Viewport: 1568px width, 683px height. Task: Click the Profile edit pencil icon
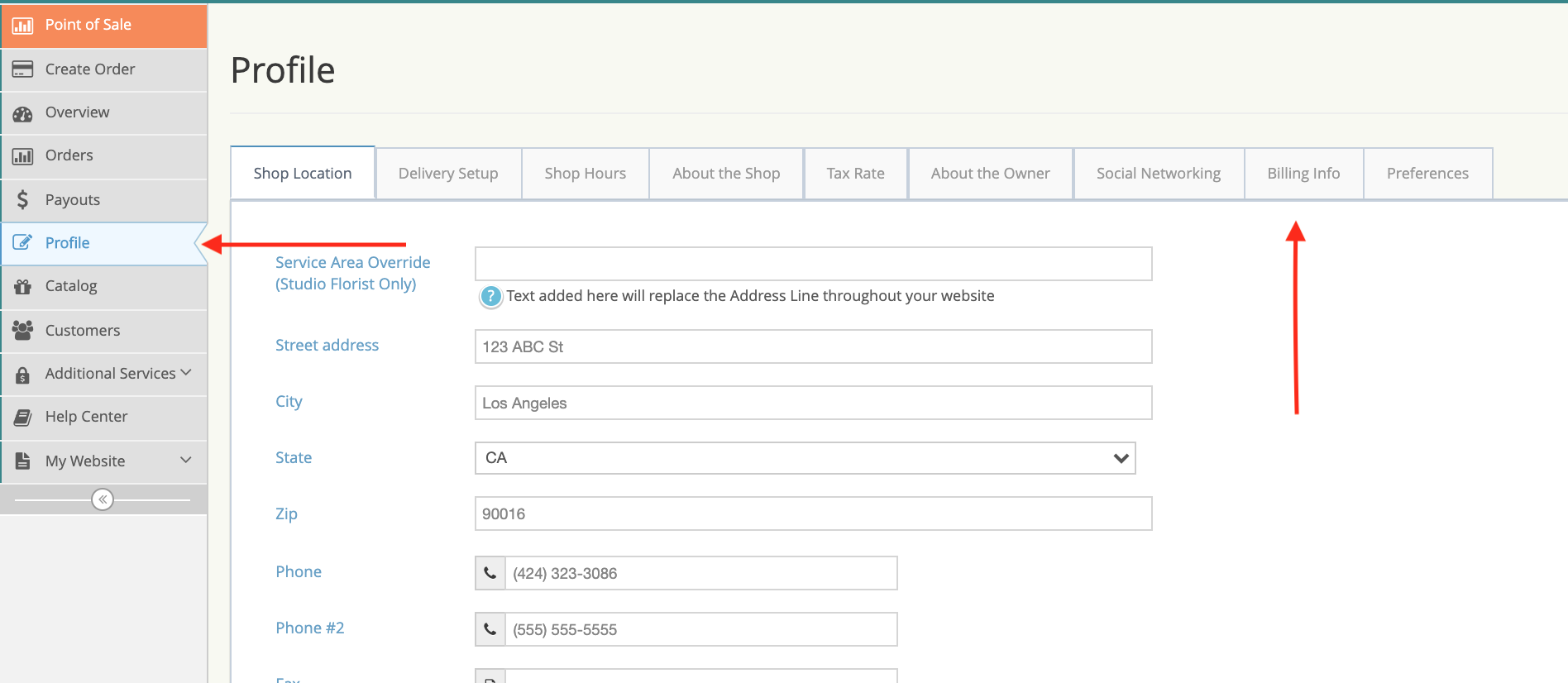coord(22,242)
